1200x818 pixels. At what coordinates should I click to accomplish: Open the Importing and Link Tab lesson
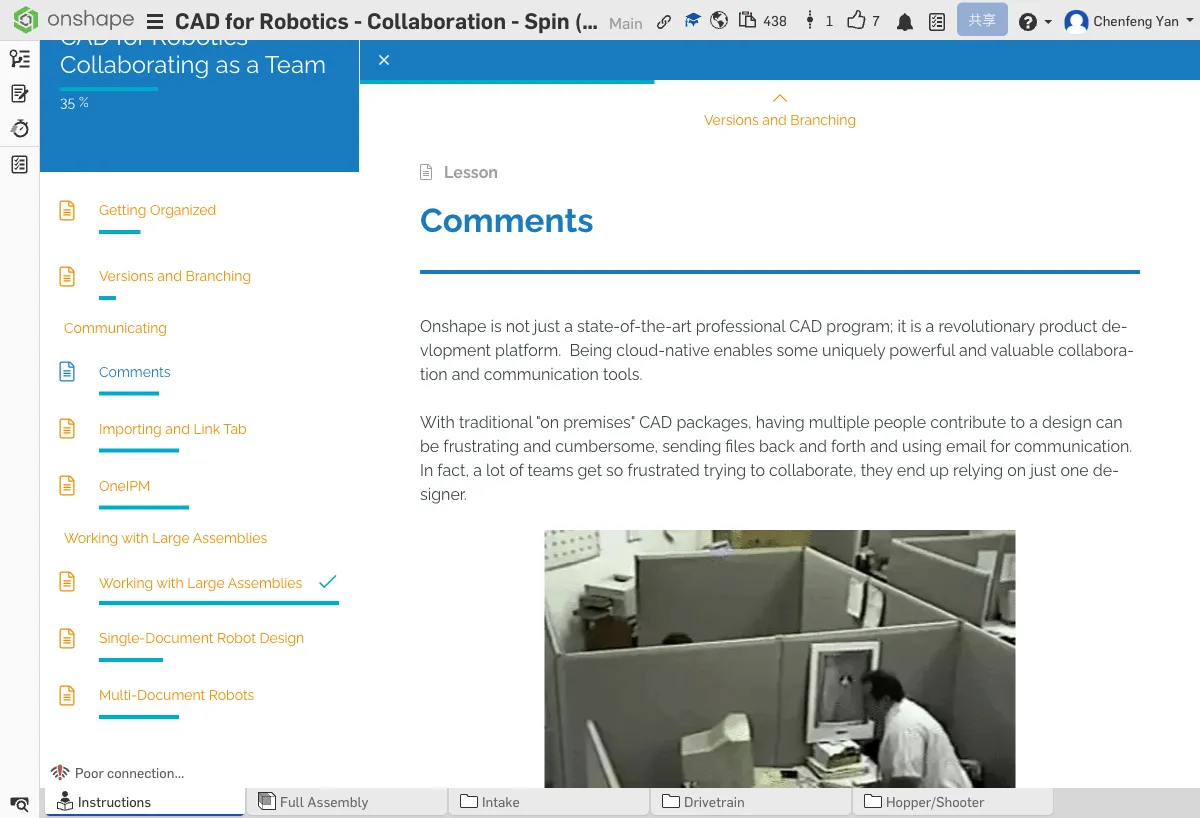click(x=172, y=429)
